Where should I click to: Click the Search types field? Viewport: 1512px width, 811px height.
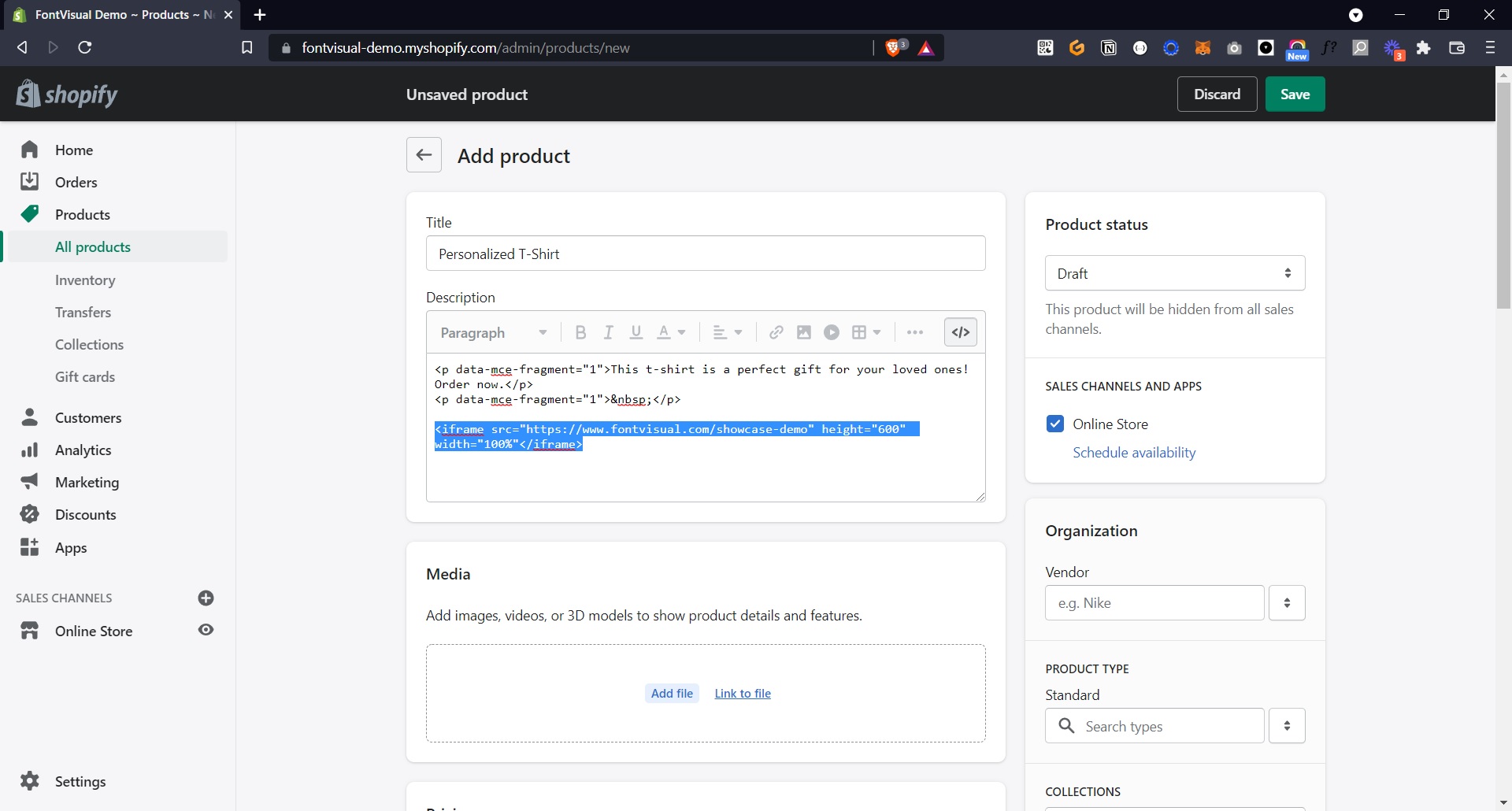(x=1154, y=726)
